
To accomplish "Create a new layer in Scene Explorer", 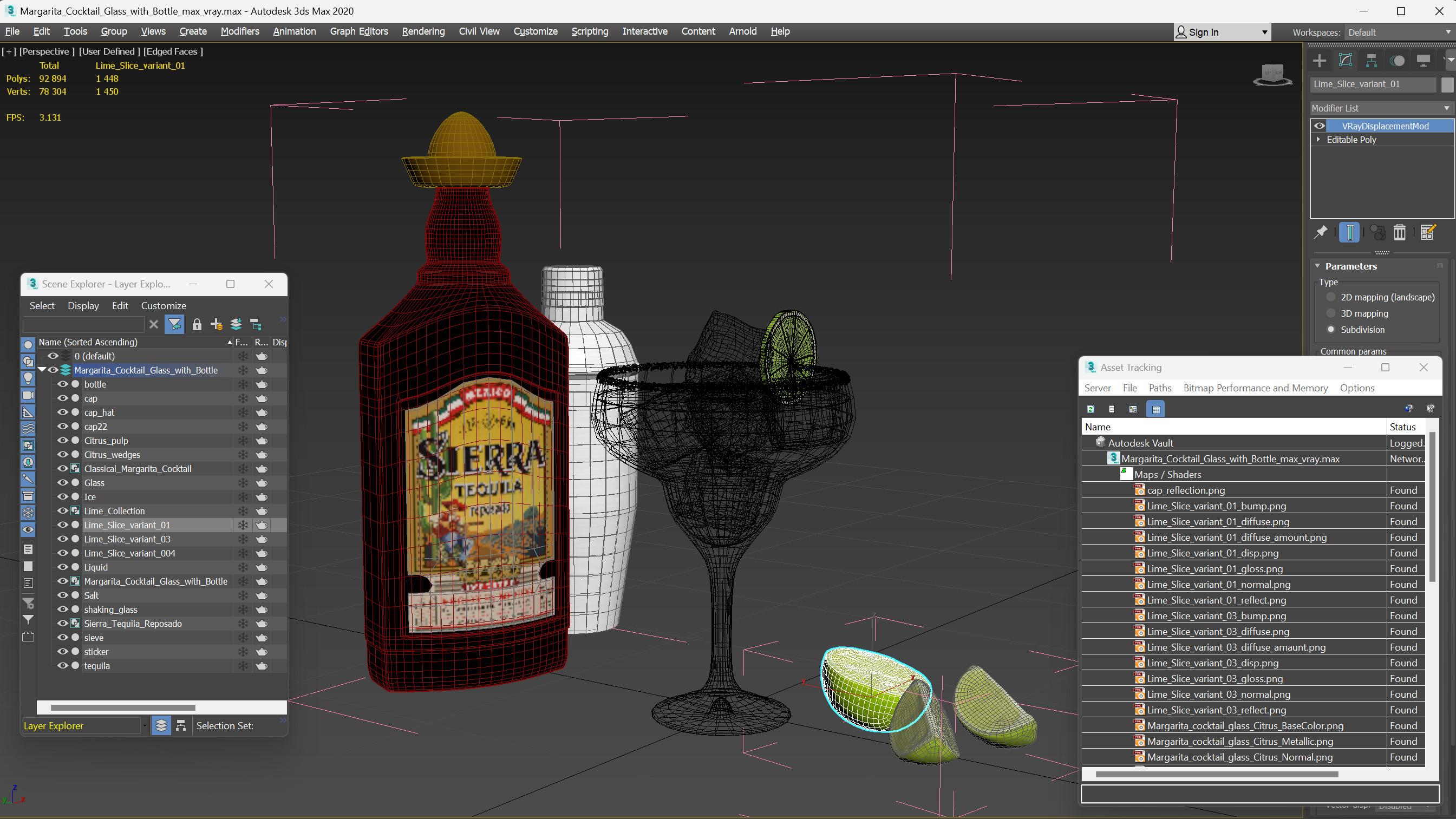I will click(x=217, y=324).
